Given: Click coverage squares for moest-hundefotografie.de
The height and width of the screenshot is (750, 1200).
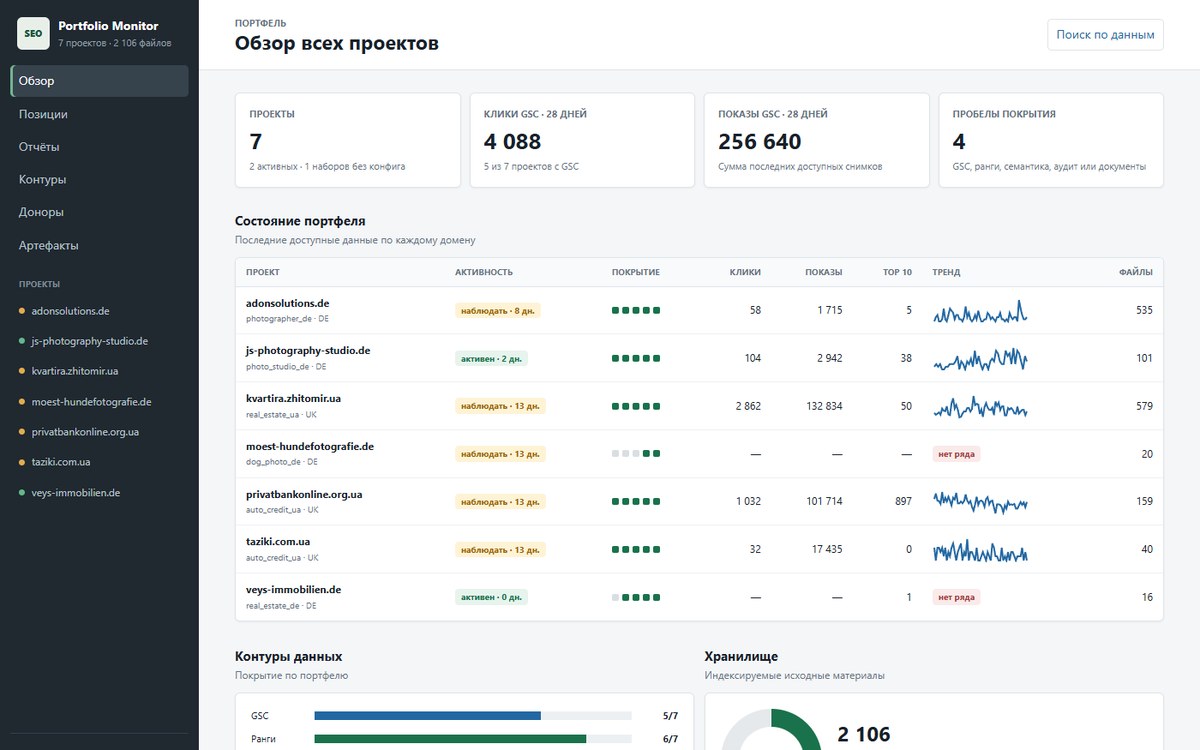Looking at the screenshot, I should point(636,454).
